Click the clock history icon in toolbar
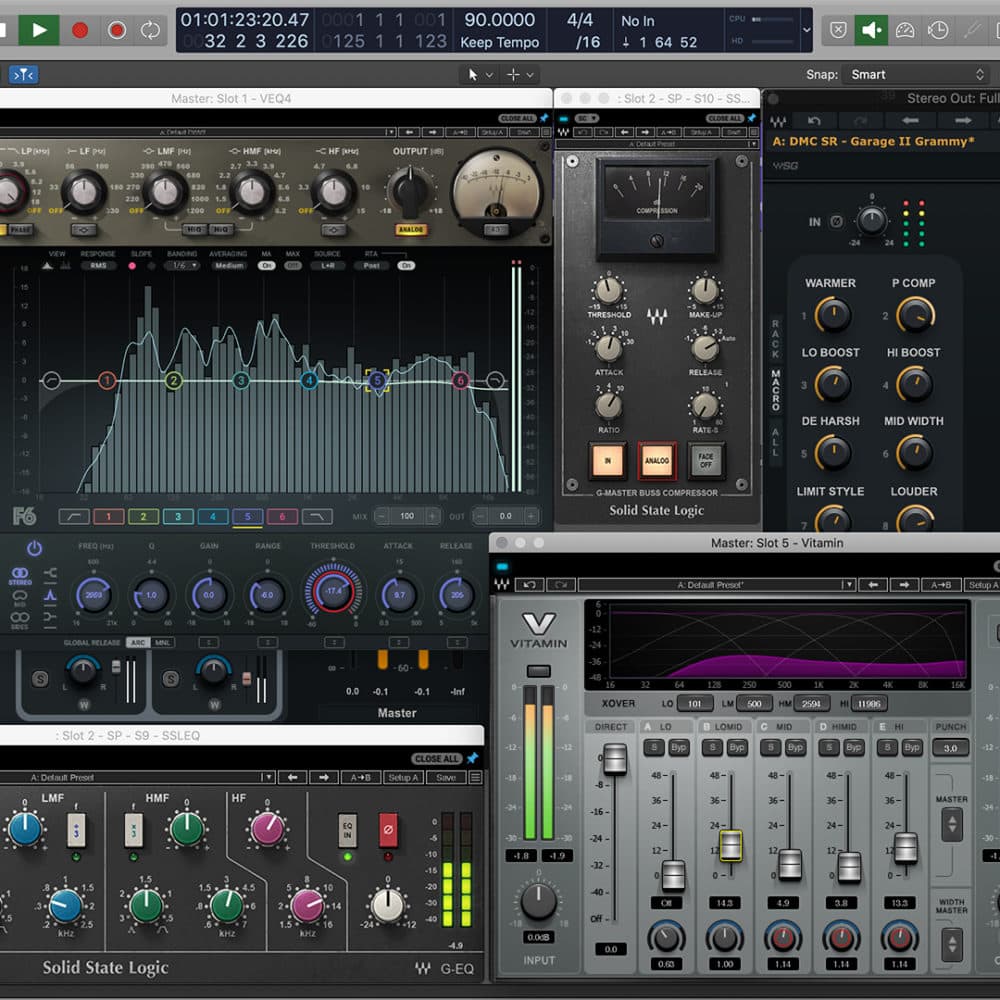 tap(938, 30)
